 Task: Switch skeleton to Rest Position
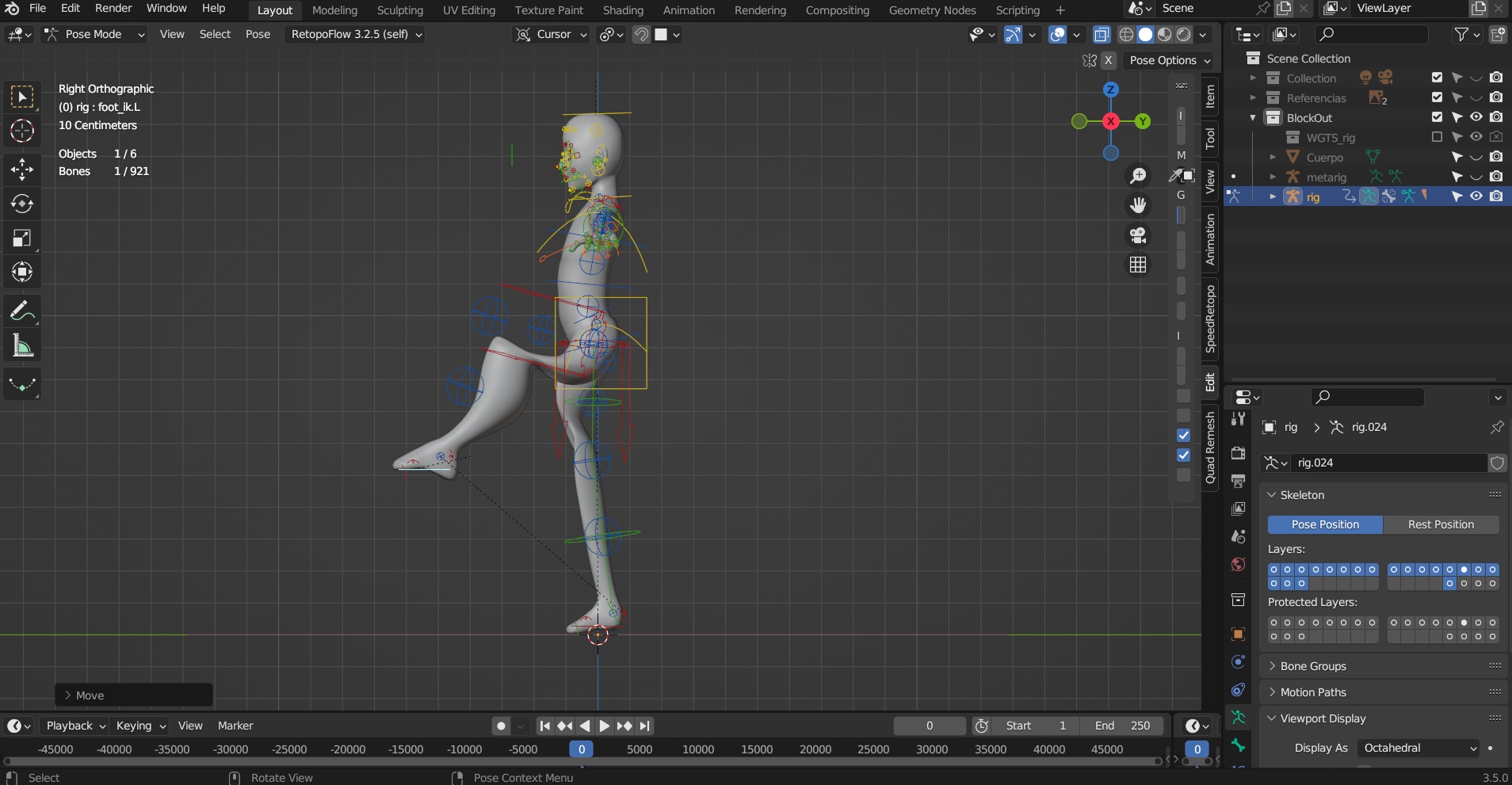[x=1441, y=524]
